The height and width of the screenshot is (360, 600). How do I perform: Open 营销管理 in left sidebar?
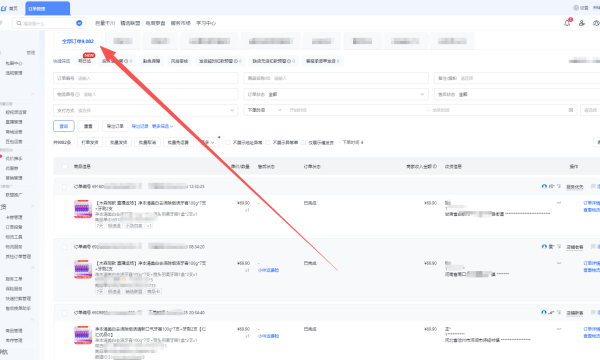point(14,178)
